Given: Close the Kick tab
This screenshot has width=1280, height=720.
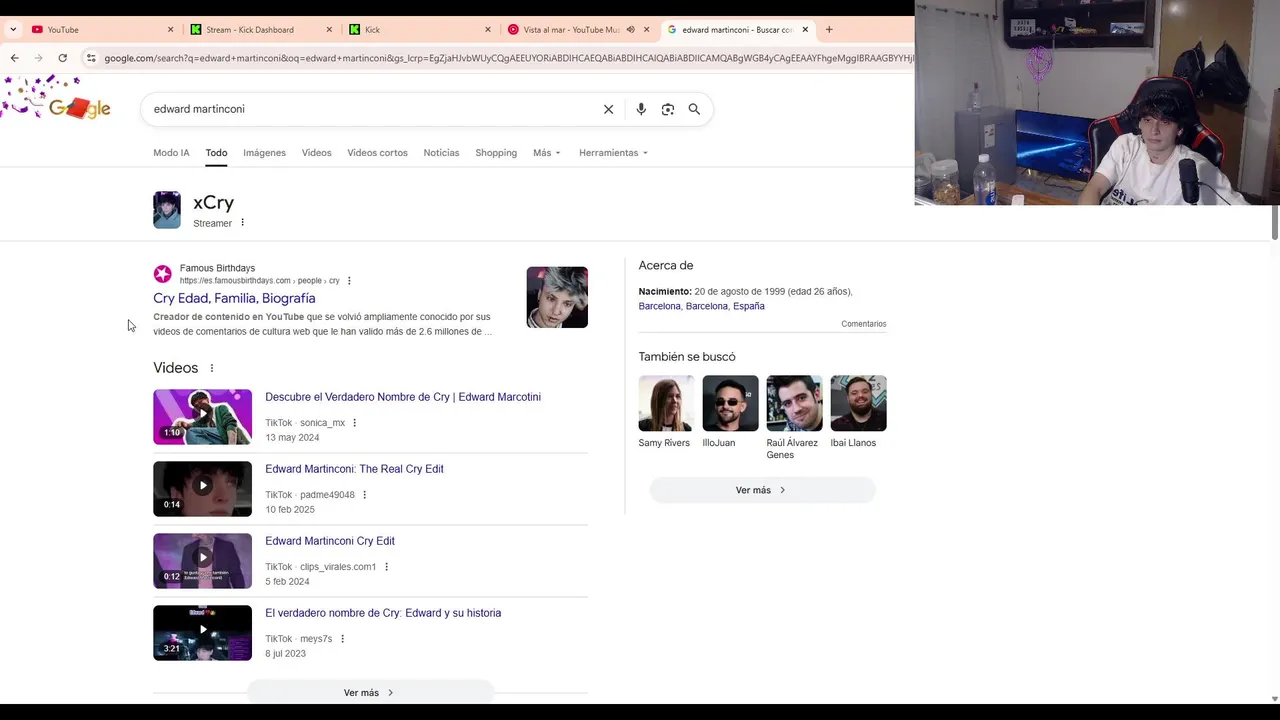Looking at the screenshot, I should coord(488,30).
